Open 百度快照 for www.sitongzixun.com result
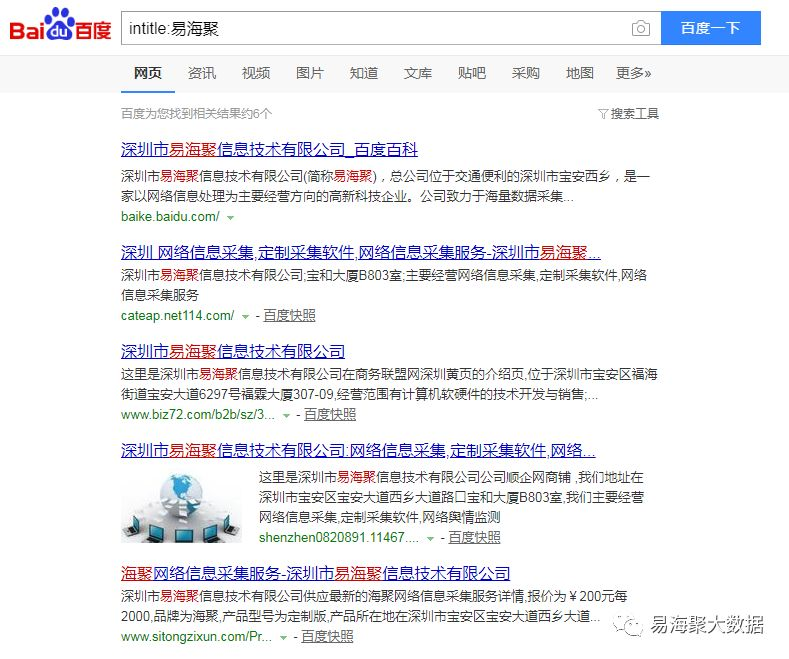This screenshot has width=789, height=659. coord(328,636)
